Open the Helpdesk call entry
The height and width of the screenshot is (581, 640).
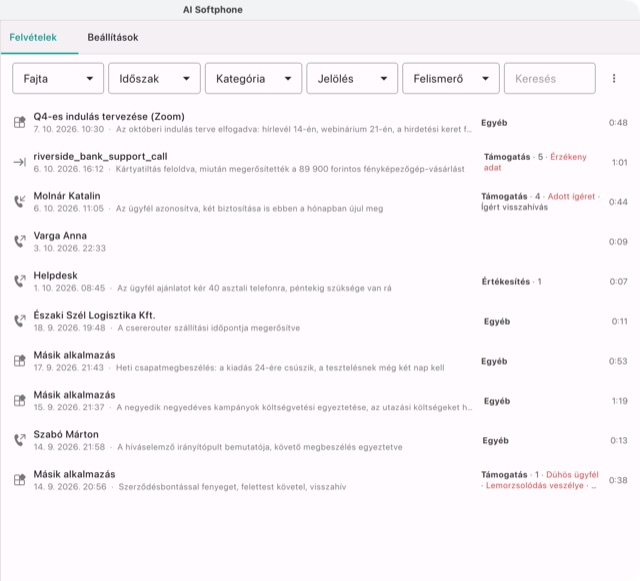coord(320,281)
